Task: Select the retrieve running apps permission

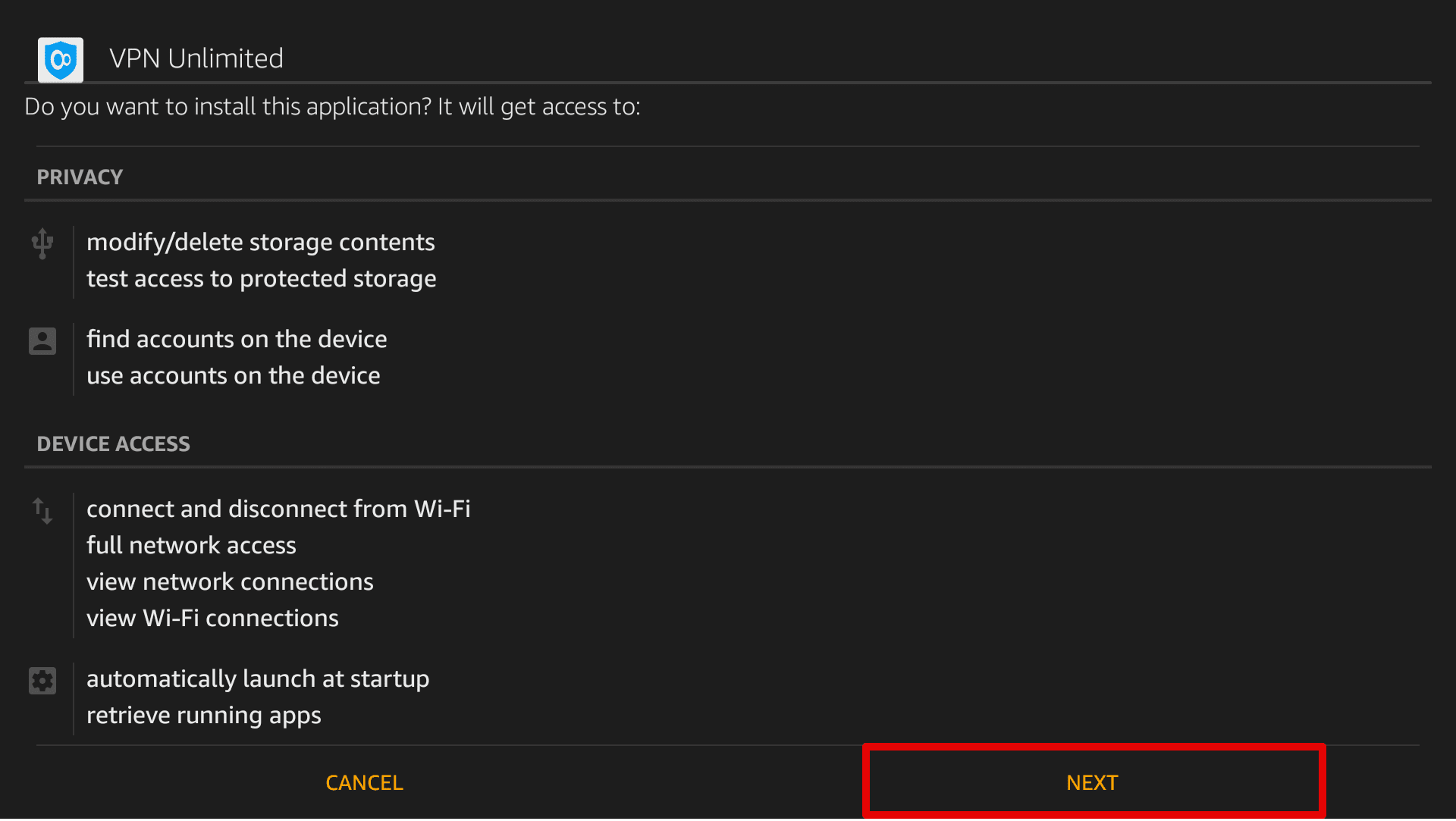Action: click(203, 715)
